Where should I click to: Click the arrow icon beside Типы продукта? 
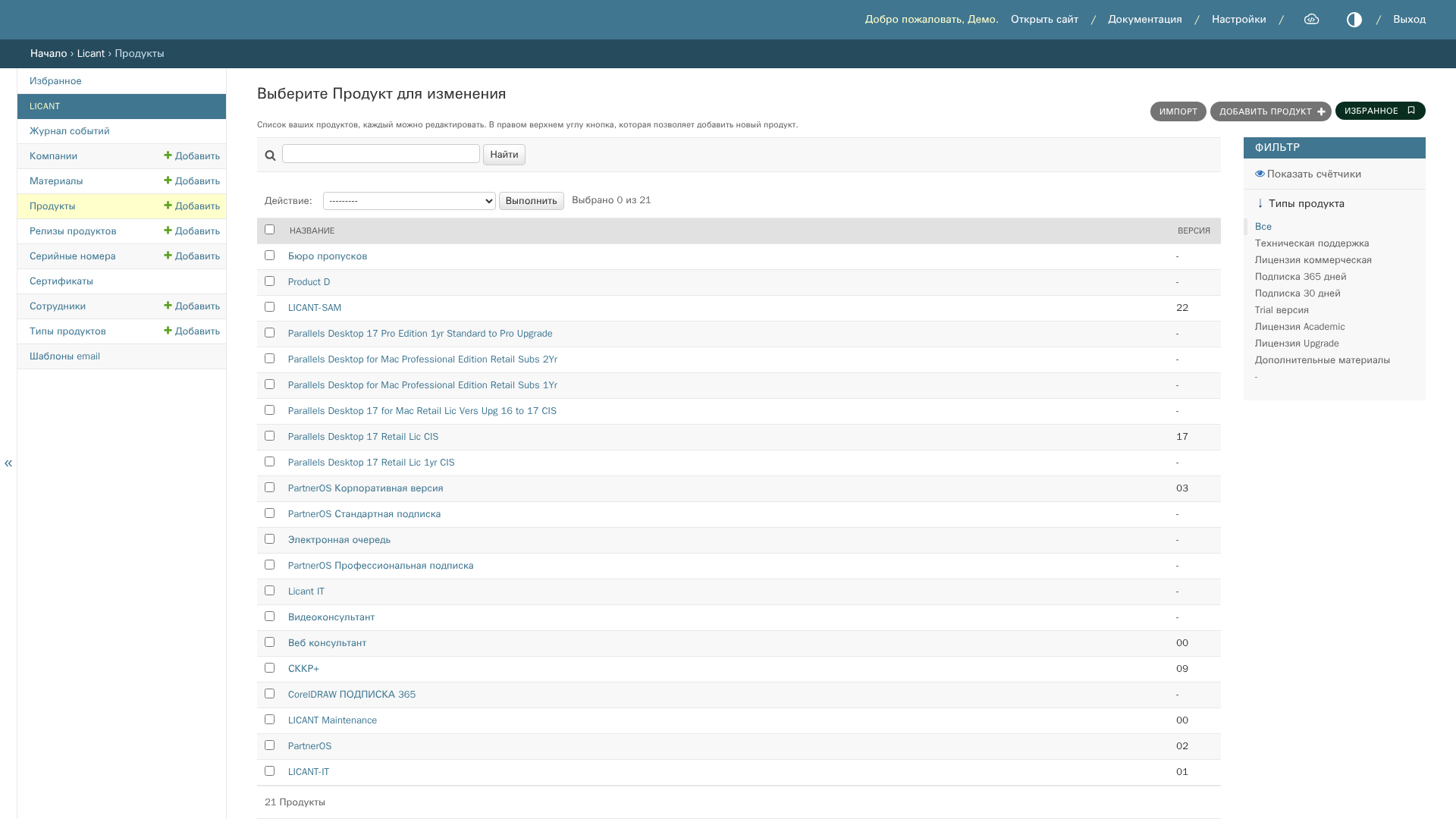point(1260,203)
